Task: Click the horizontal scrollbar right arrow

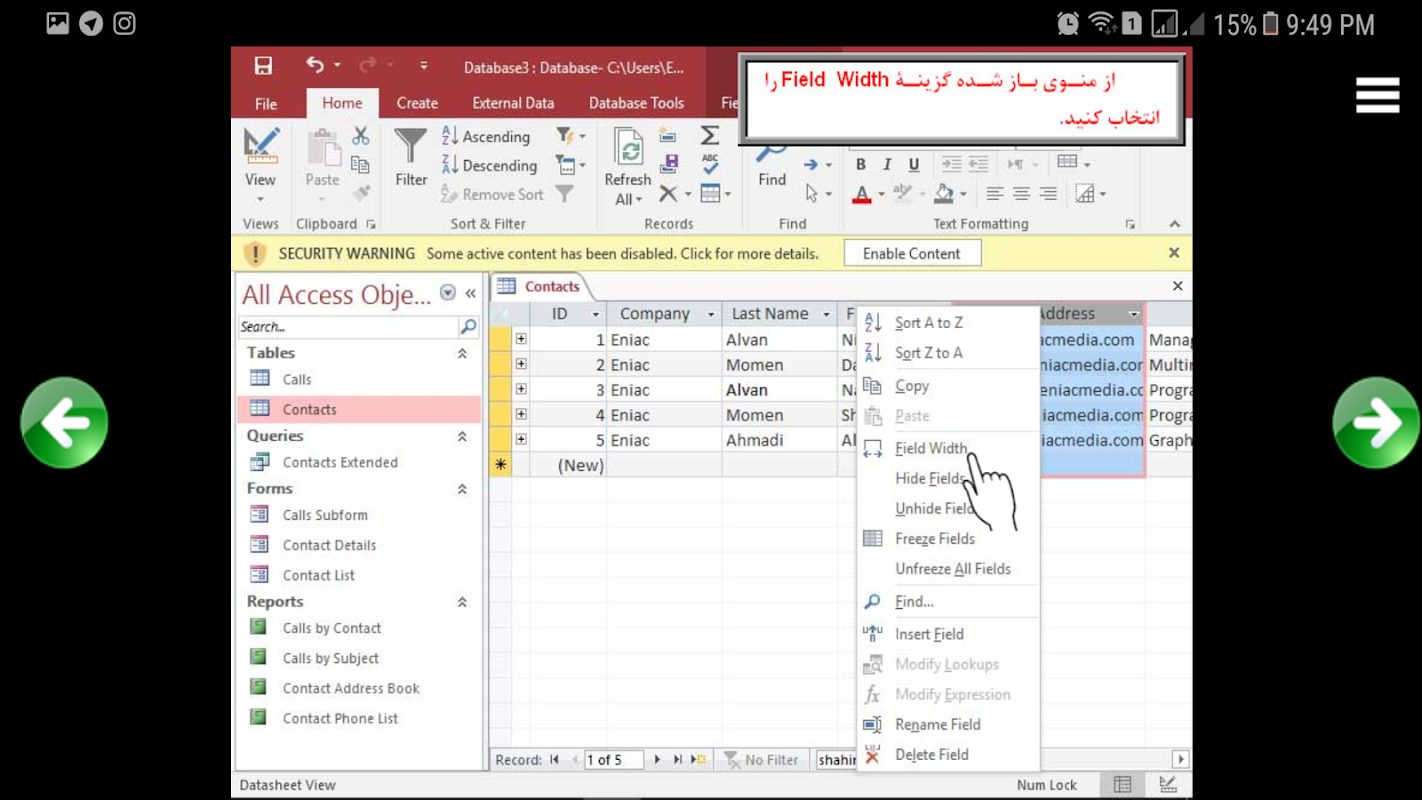Action: point(1180,760)
